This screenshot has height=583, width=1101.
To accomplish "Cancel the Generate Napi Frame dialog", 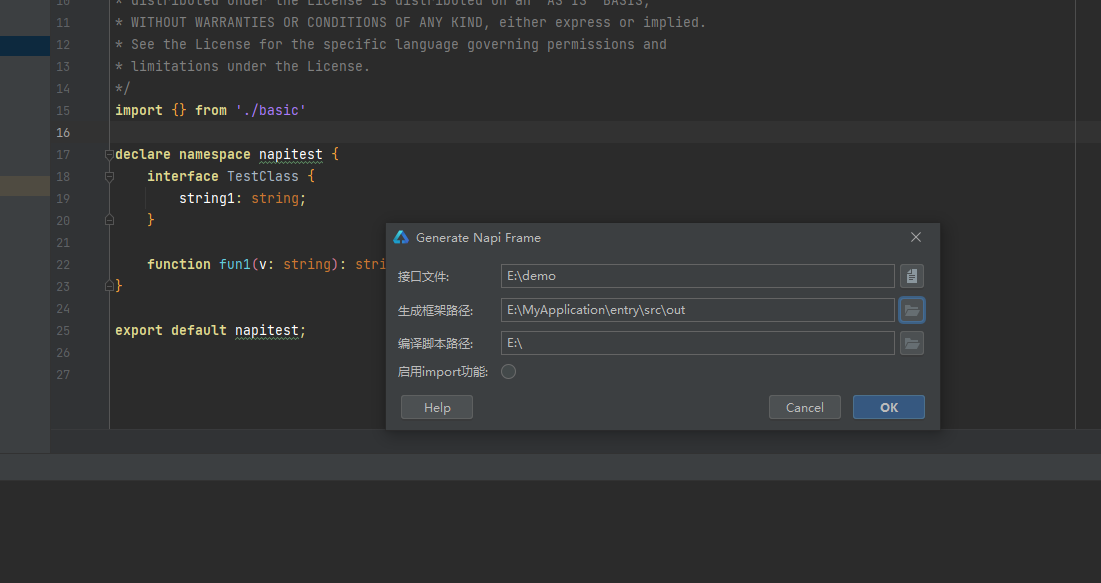I will (805, 407).
